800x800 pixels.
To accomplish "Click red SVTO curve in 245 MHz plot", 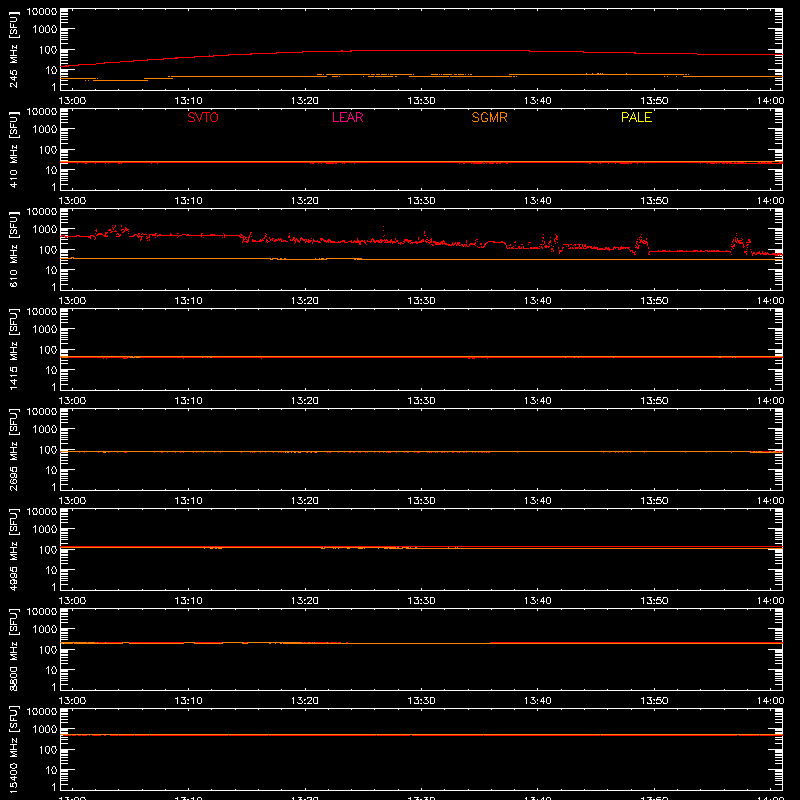I will tap(421, 51).
